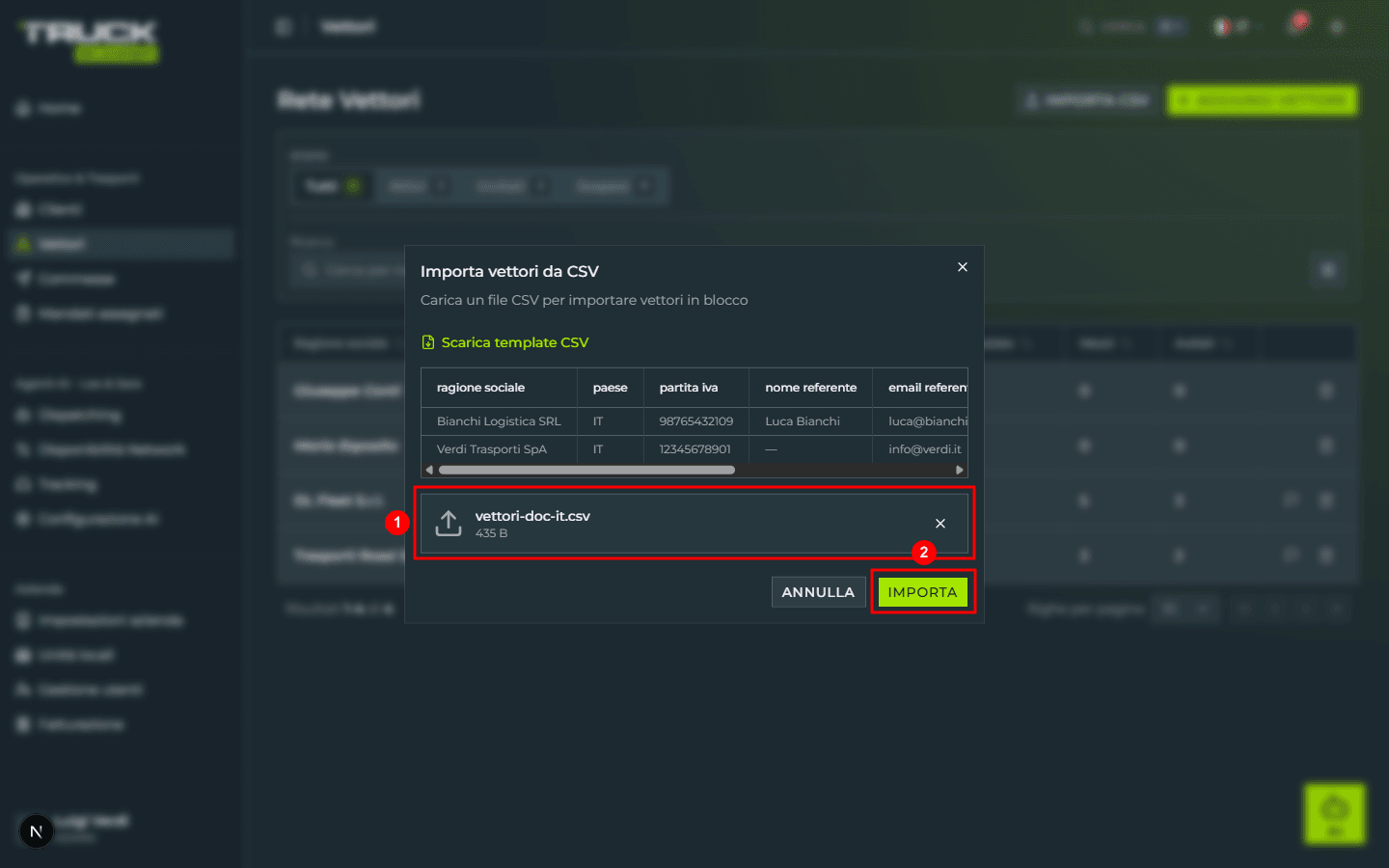
Task: Click the left arrow of the preview scrollbar
Action: (x=429, y=471)
